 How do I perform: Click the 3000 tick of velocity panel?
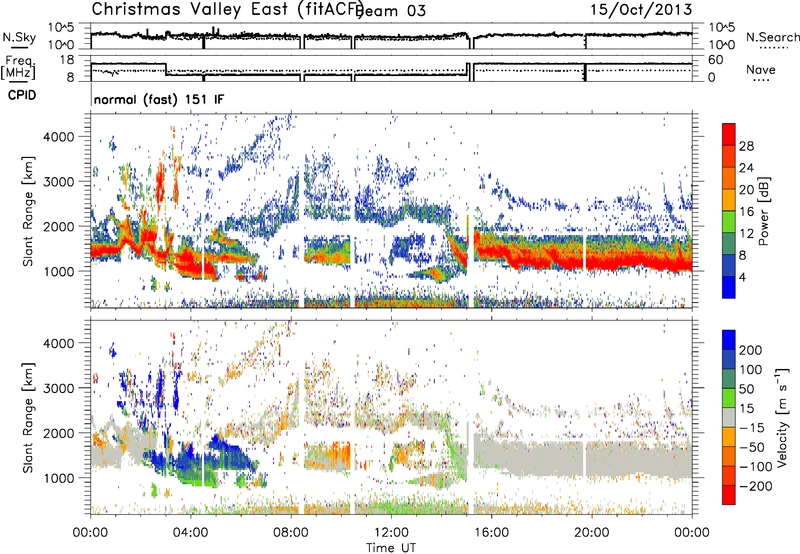pos(58,388)
